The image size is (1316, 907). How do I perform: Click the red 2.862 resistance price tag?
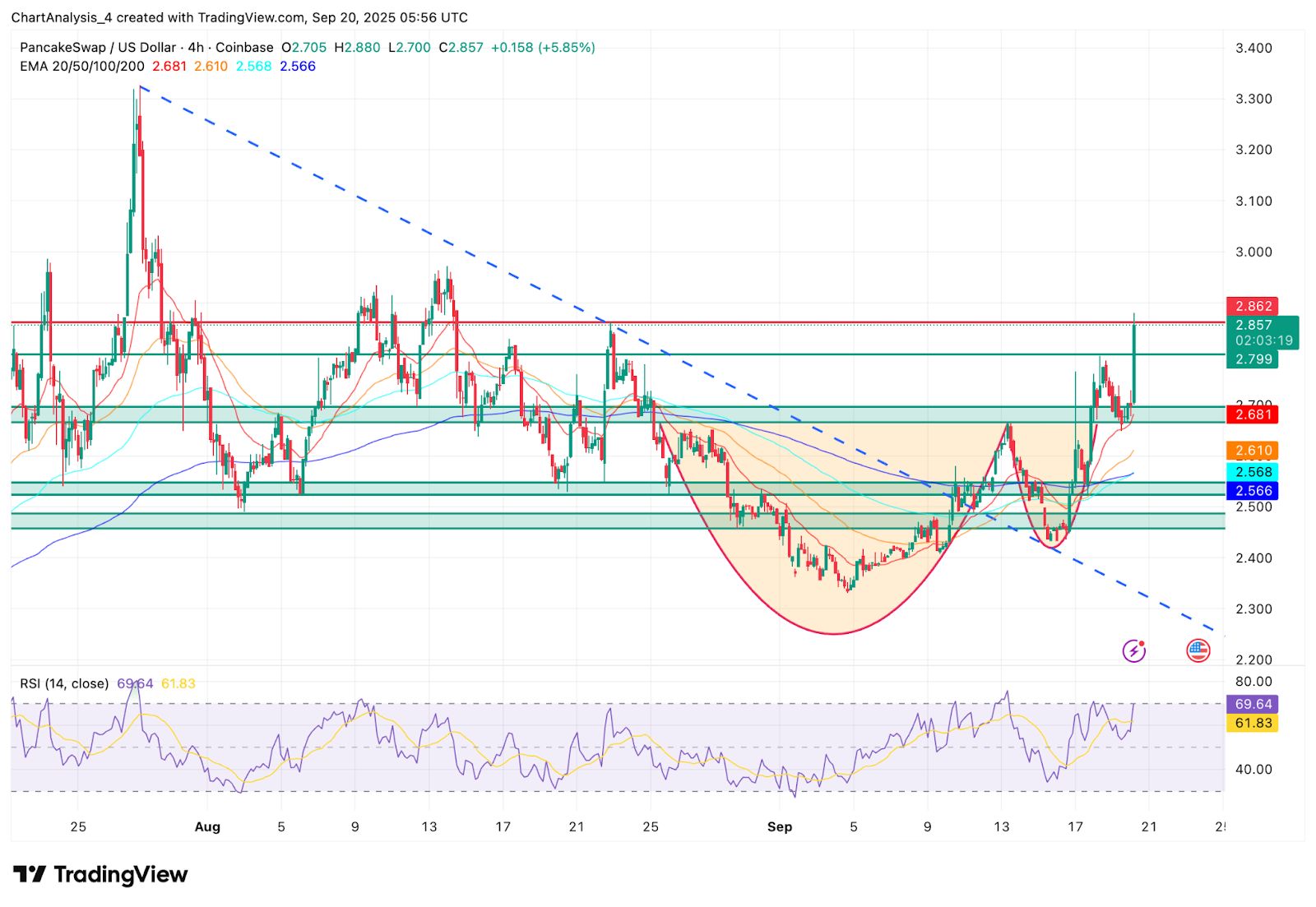coord(1252,306)
